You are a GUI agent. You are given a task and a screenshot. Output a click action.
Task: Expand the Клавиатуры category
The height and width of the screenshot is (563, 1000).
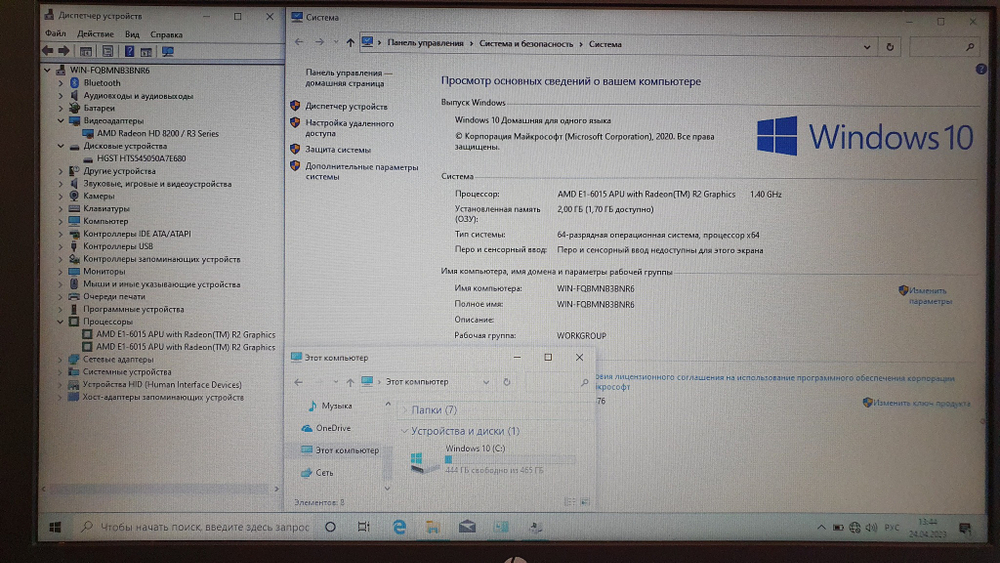tap(61, 208)
